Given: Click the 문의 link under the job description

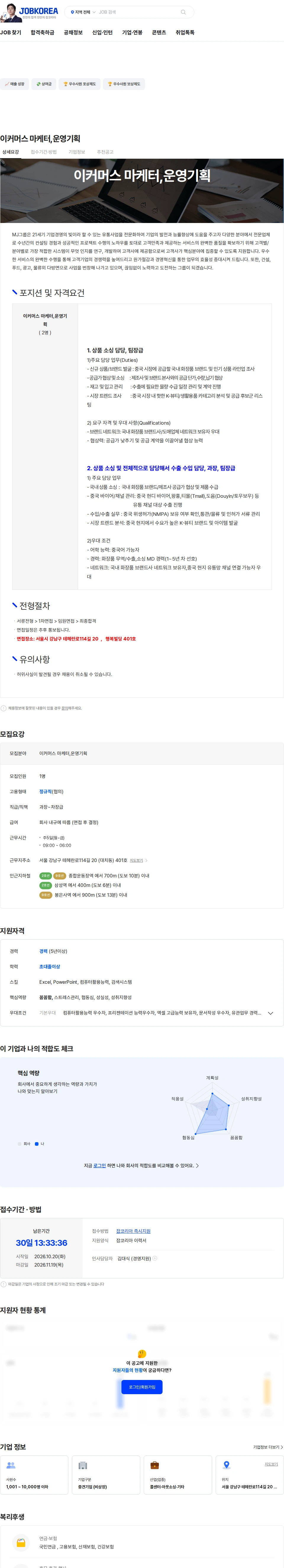Looking at the screenshot, I should [64, 708].
